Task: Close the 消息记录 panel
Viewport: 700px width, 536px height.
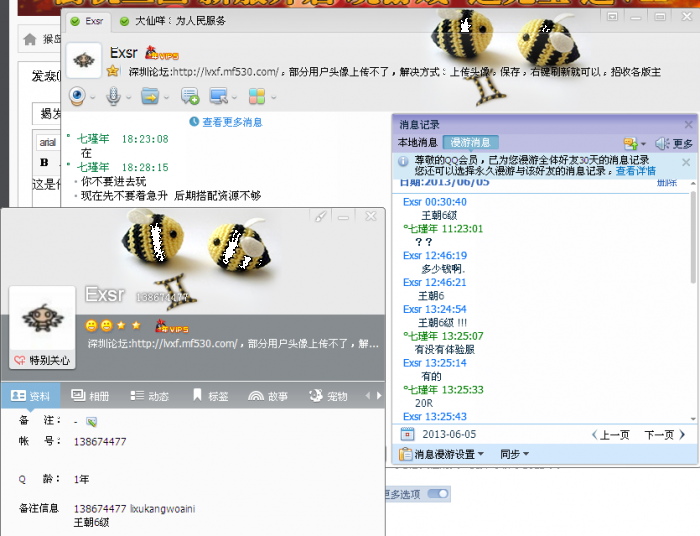Action: pos(688,125)
